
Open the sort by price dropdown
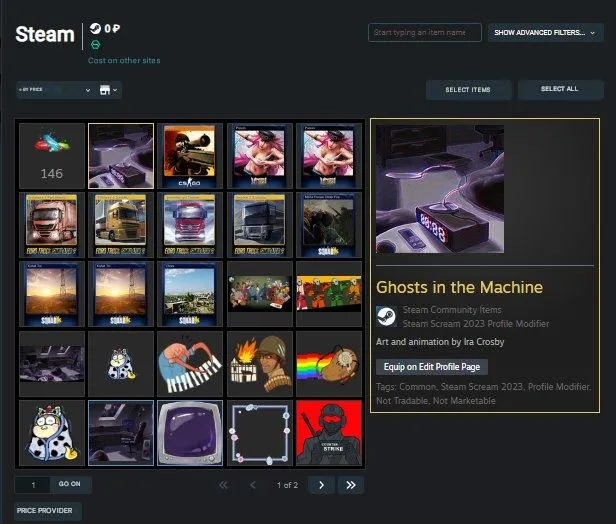coord(55,90)
